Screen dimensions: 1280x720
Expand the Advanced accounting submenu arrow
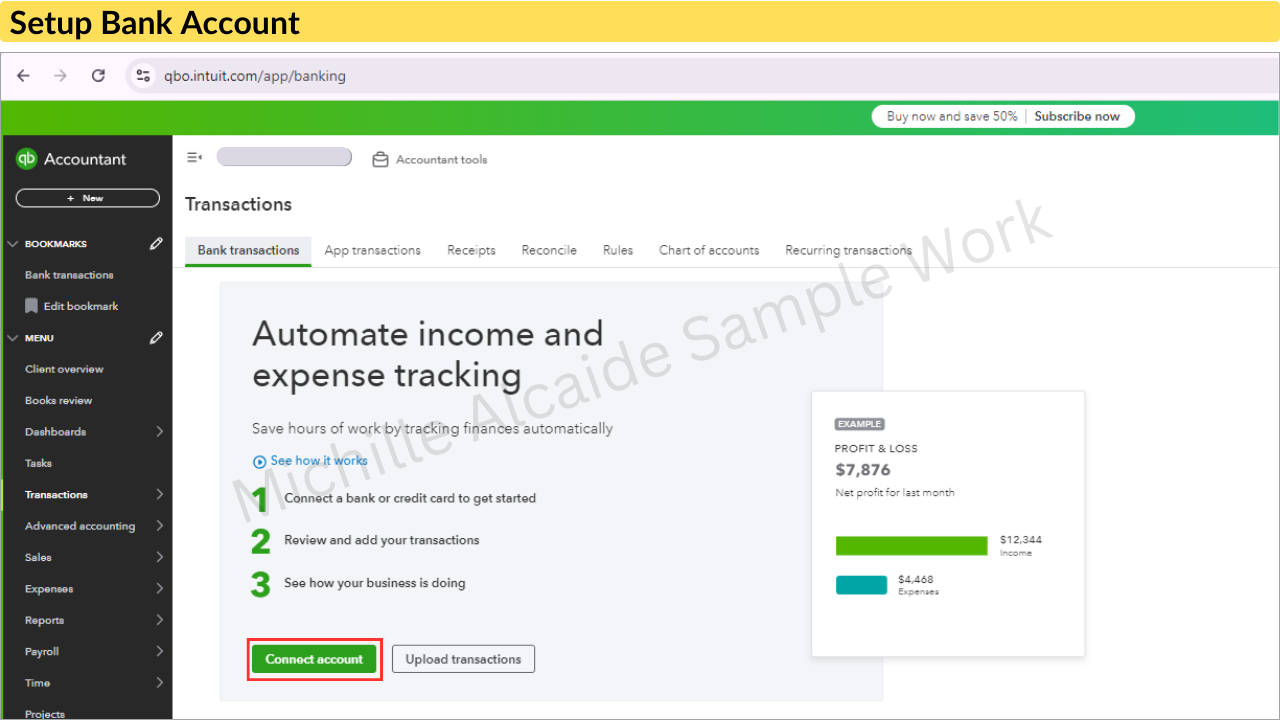(159, 526)
